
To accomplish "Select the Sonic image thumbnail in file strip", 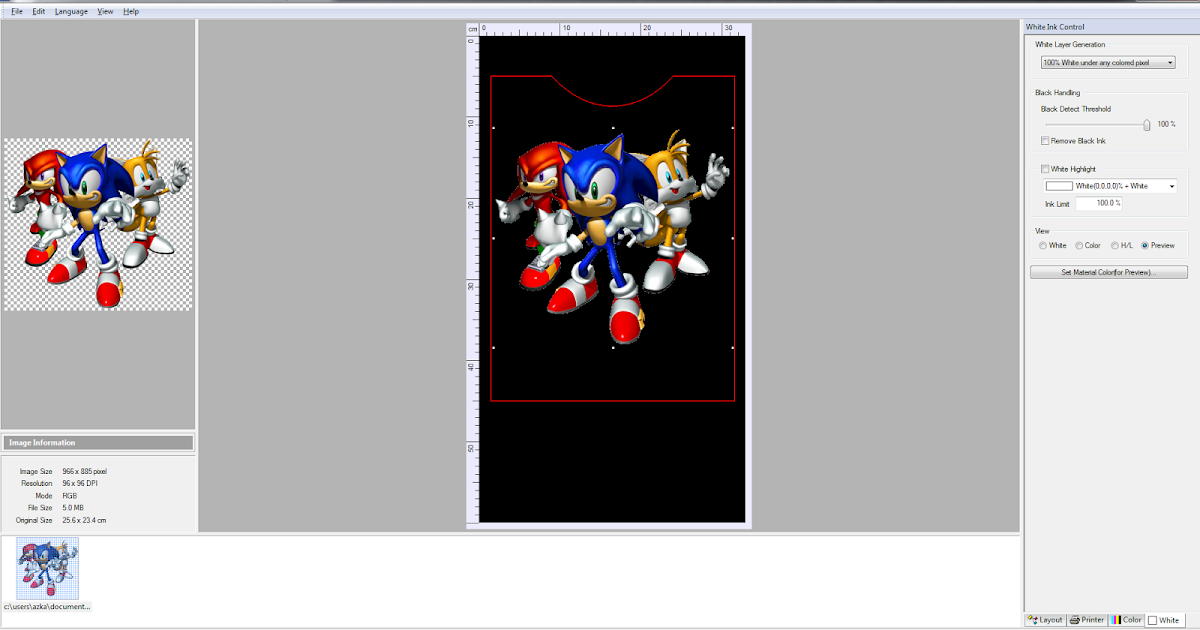I will click(47, 568).
